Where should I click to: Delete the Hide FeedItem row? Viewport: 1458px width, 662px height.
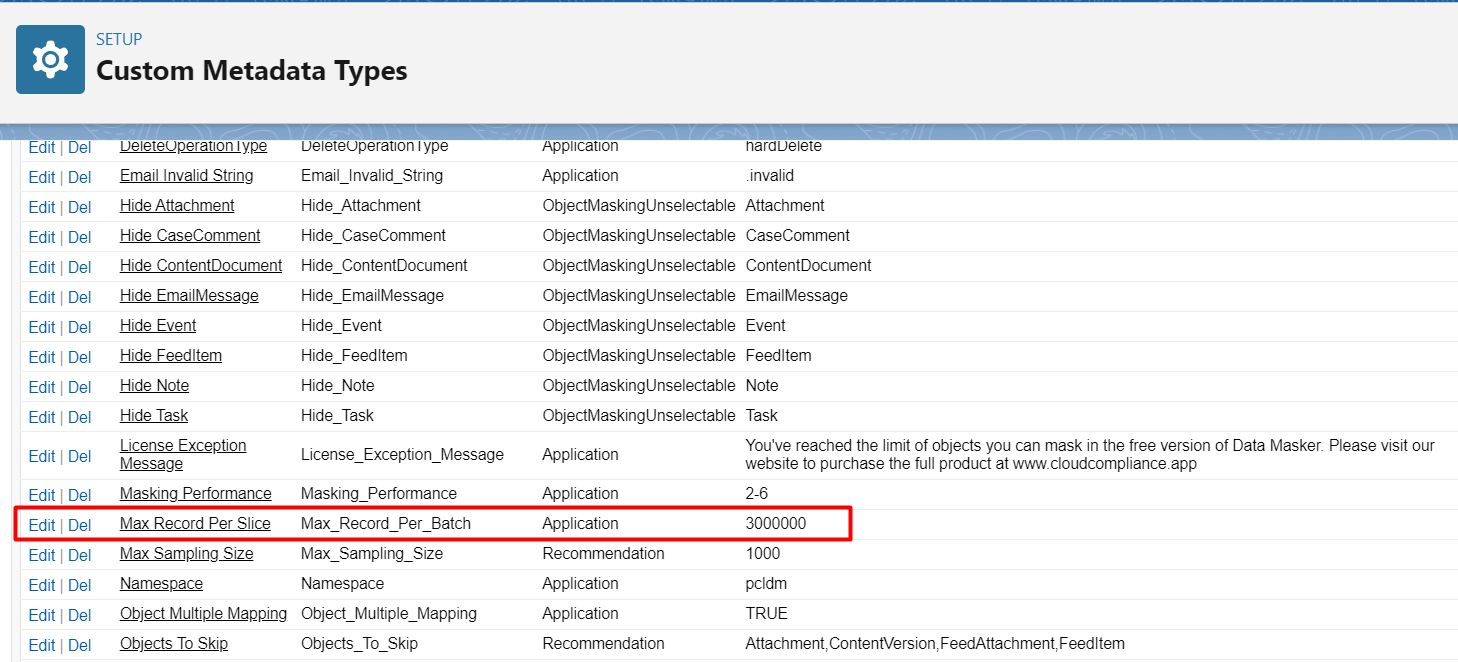79,357
